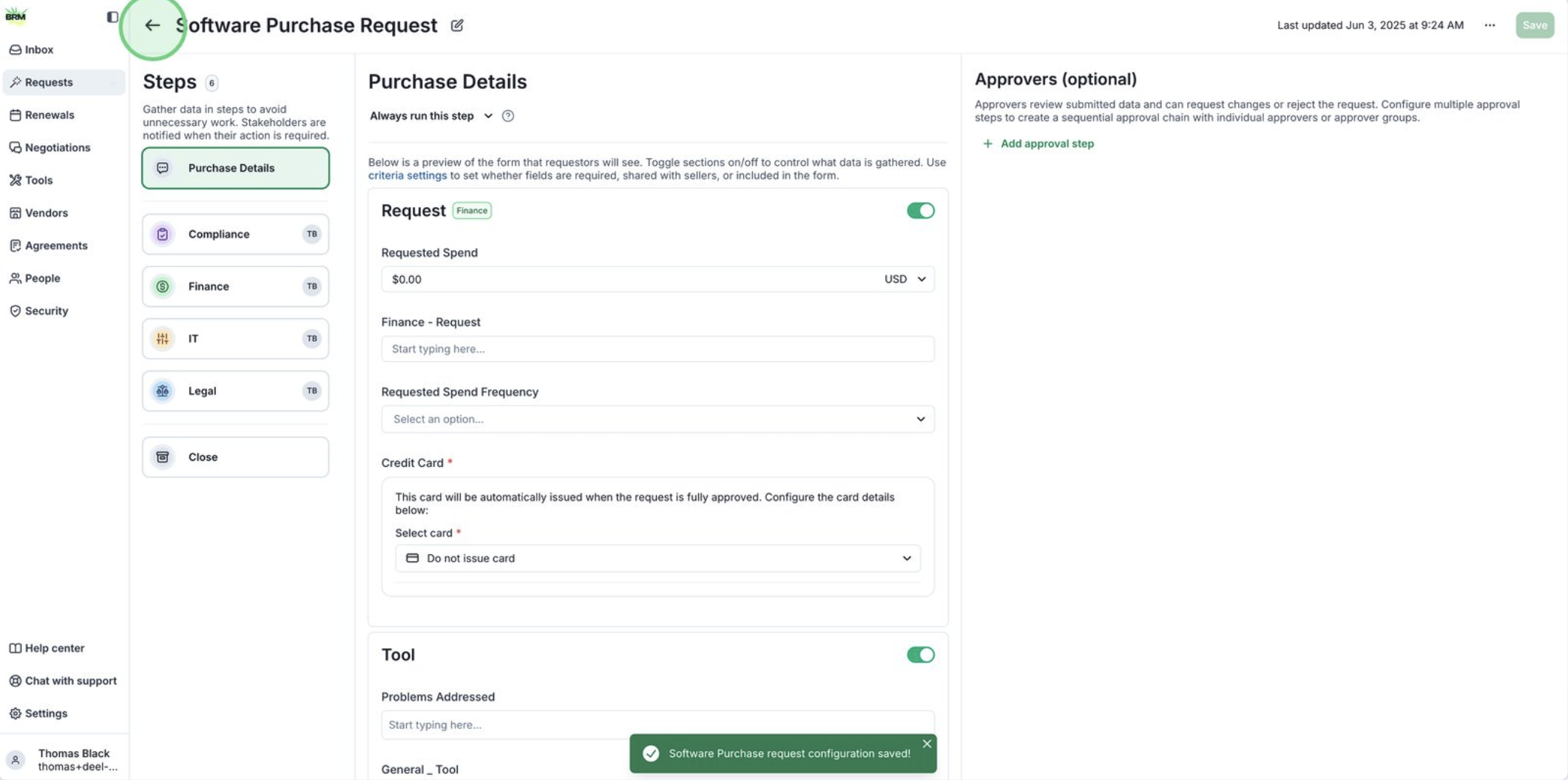1568x780 pixels.
Task: Click the back arrow icon
Action: tap(152, 25)
